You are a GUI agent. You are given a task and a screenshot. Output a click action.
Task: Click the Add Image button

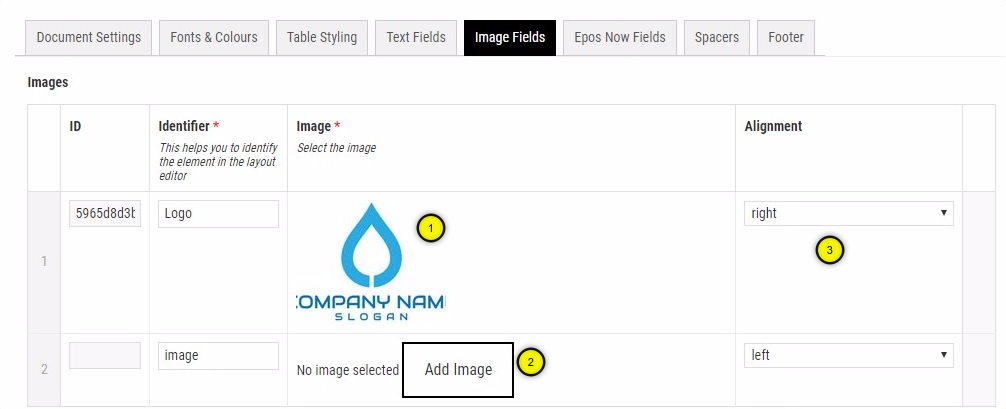(458, 370)
